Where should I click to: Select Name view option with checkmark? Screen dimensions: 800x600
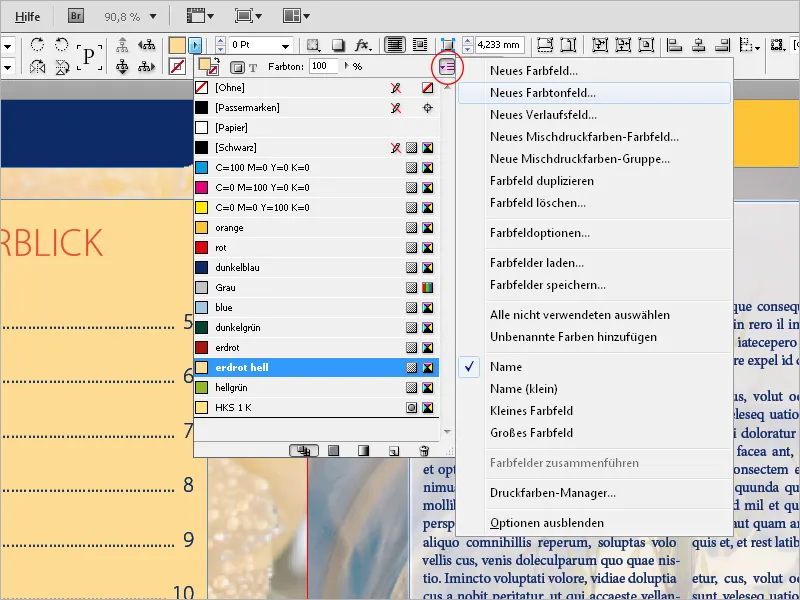[594, 367]
